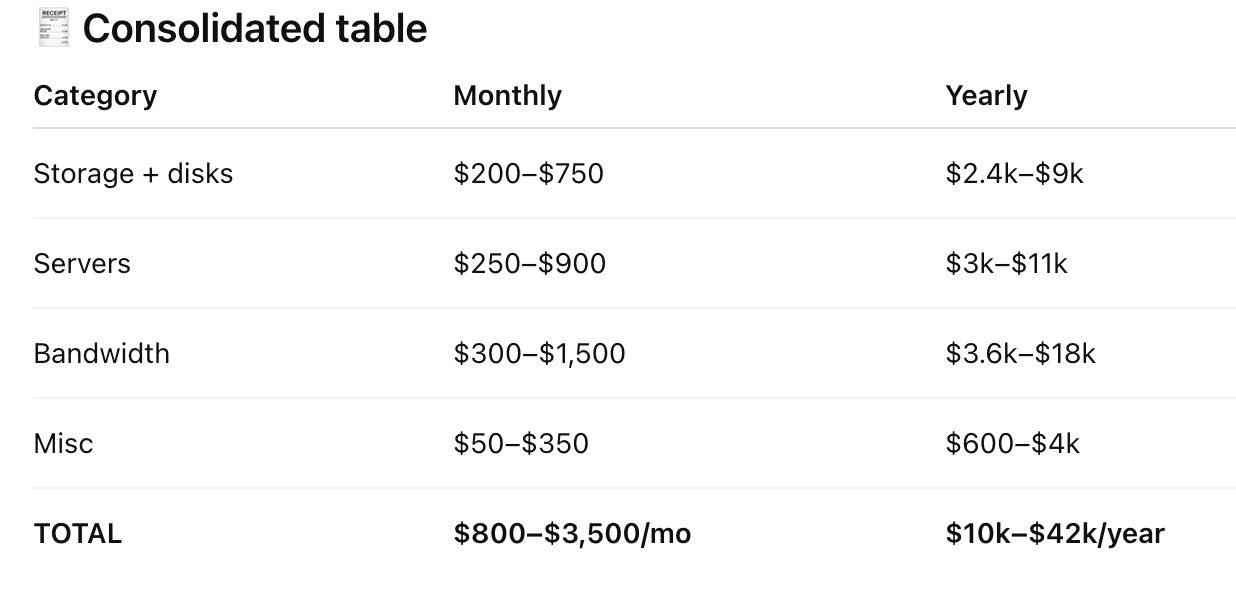Click the receipt icon beside the heading
Viewport: 1236px width, 594px height.
click(x=53, y=28)
